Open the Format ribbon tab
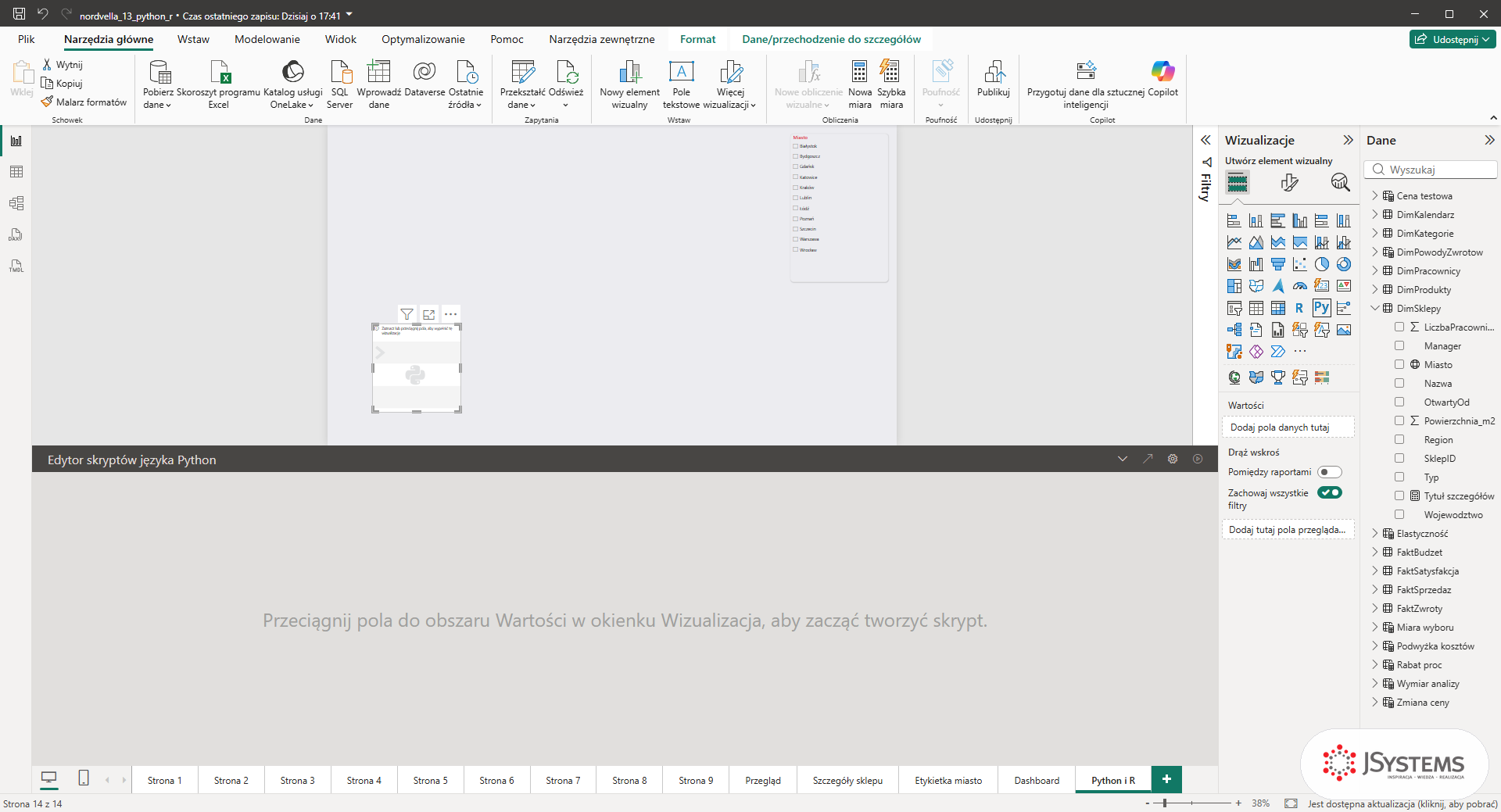Viewport: 1501px width, 812px height. point(697,39)
